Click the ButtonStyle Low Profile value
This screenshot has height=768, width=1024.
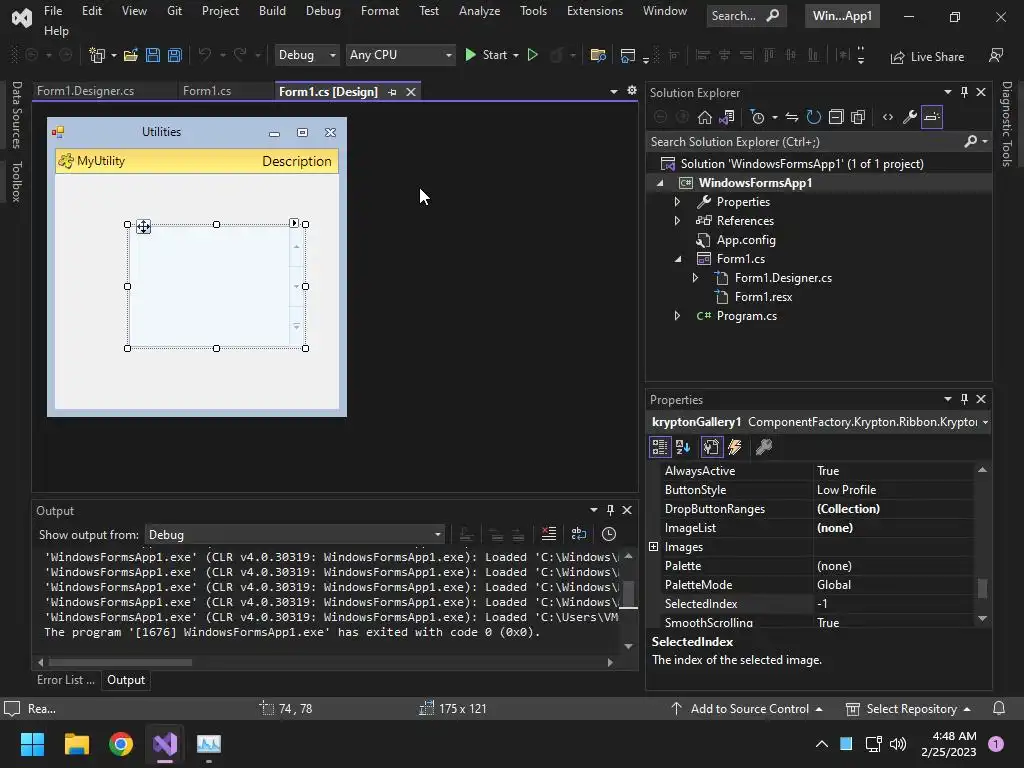[893, 490]
